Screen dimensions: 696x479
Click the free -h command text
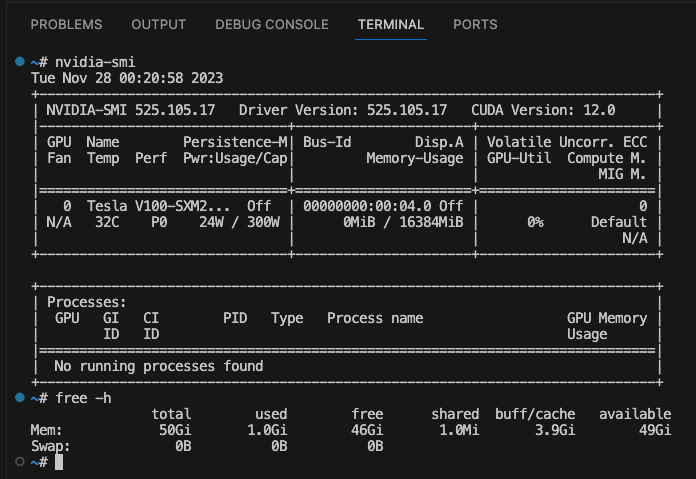[83, 398]
